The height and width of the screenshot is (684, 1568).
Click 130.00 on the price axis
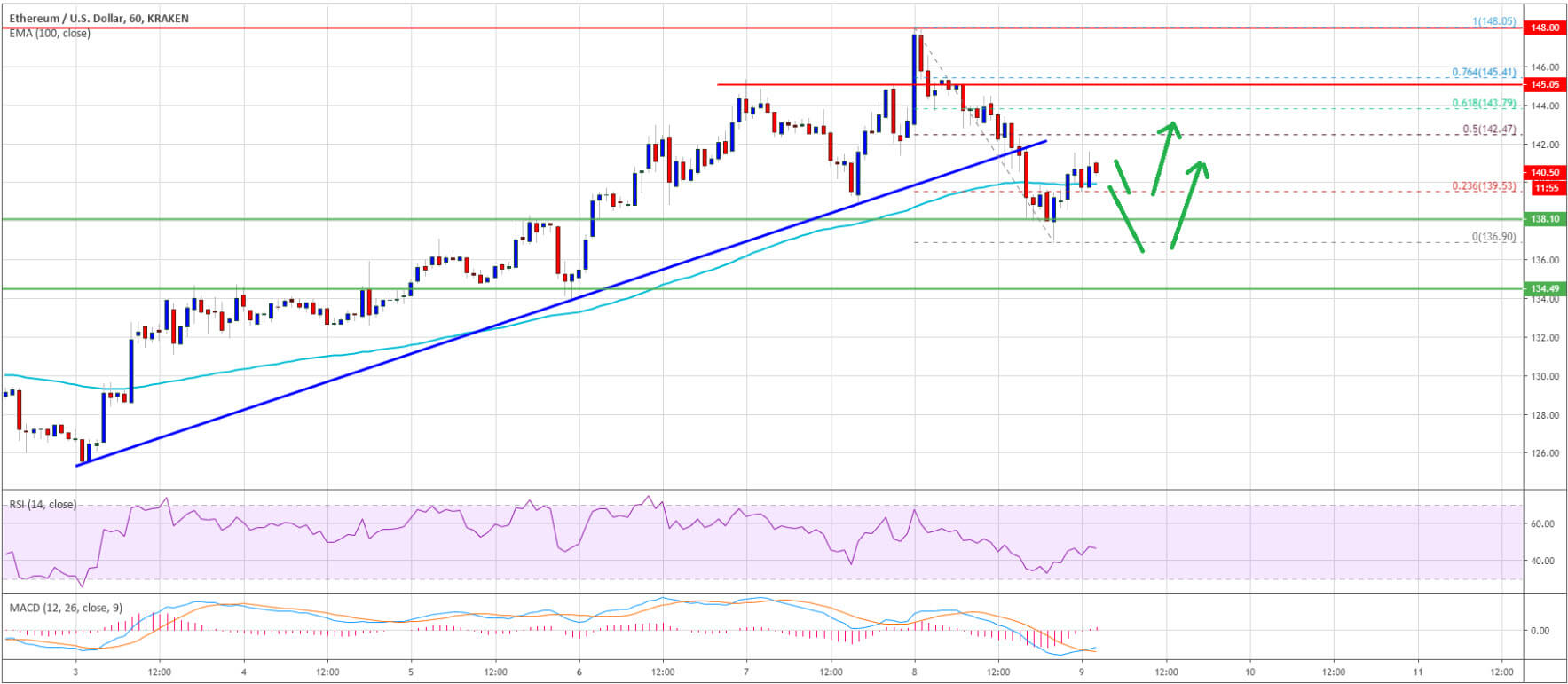coord(1545,377)
